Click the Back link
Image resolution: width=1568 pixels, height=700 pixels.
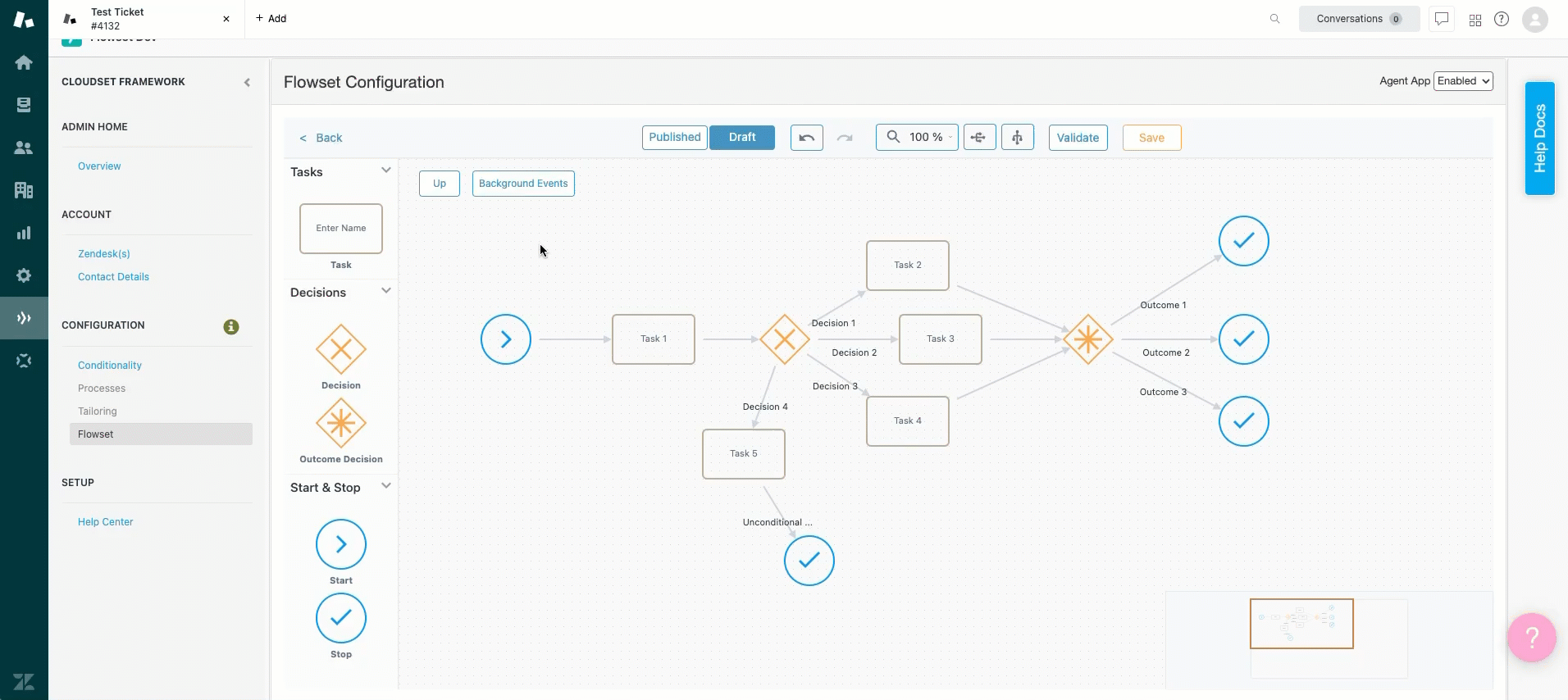click(321, 138)
